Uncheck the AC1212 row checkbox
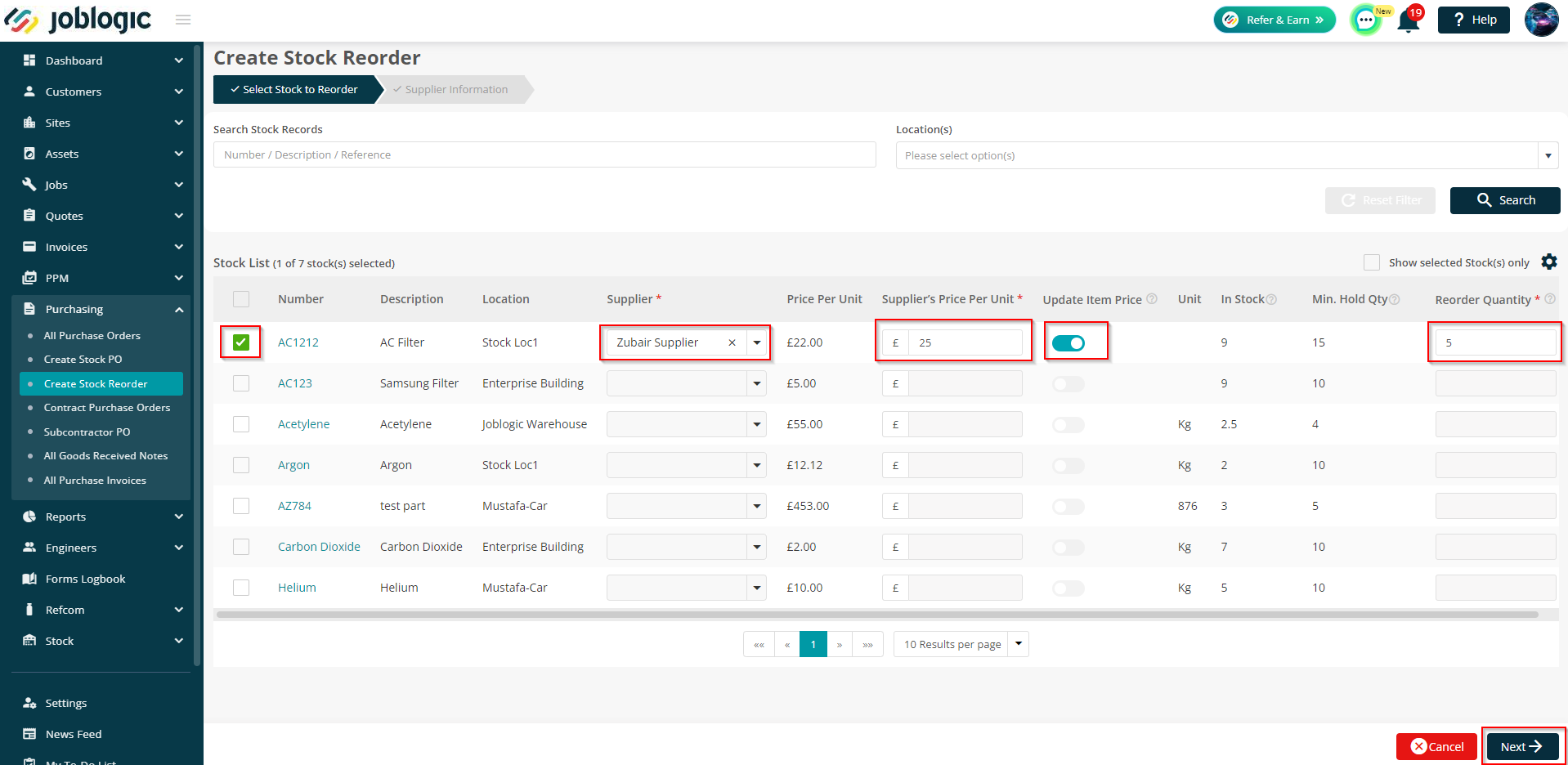Viewport: 1568px width, 765px height. (x=241, y=342)
